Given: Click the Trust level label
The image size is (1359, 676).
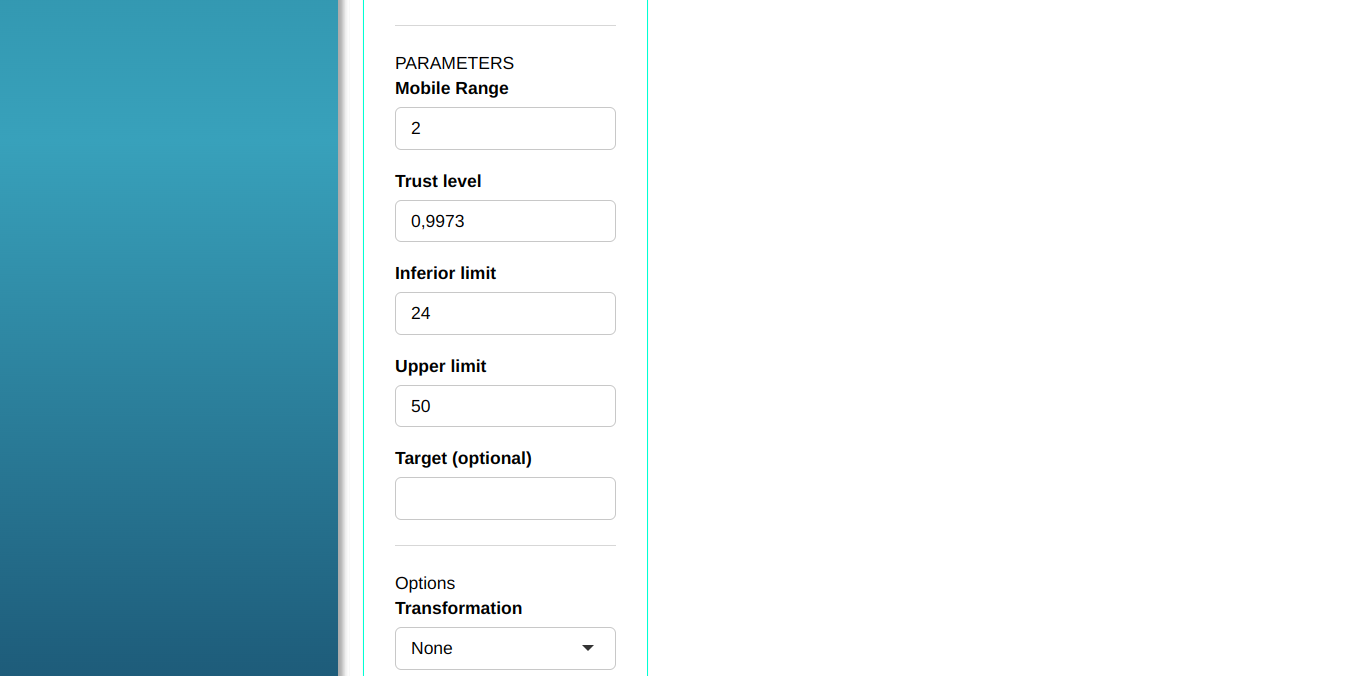Looking at the screenshot, I should coord(438,181).
